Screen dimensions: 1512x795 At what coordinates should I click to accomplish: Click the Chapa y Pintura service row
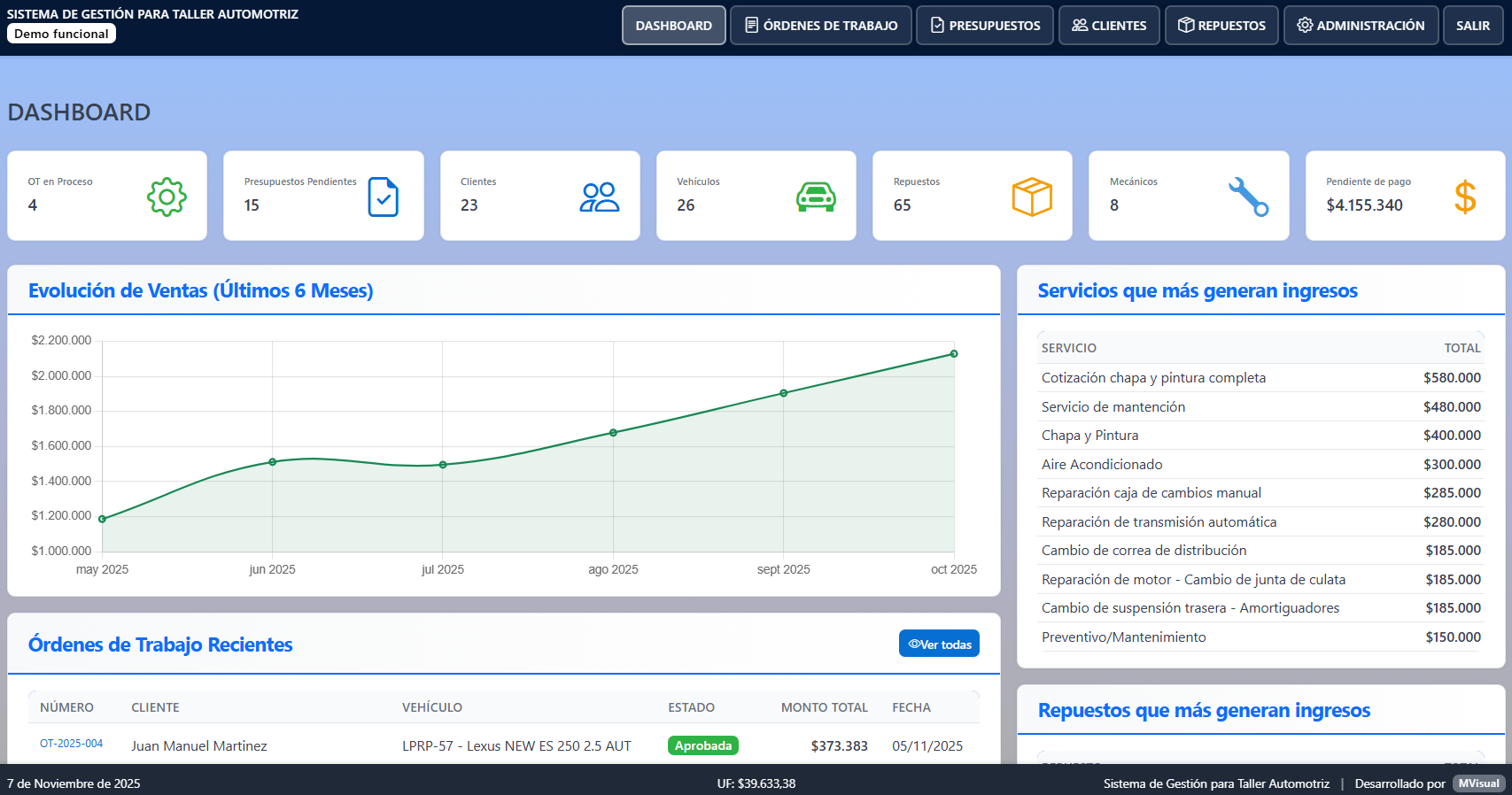[x=1260, y=436]
